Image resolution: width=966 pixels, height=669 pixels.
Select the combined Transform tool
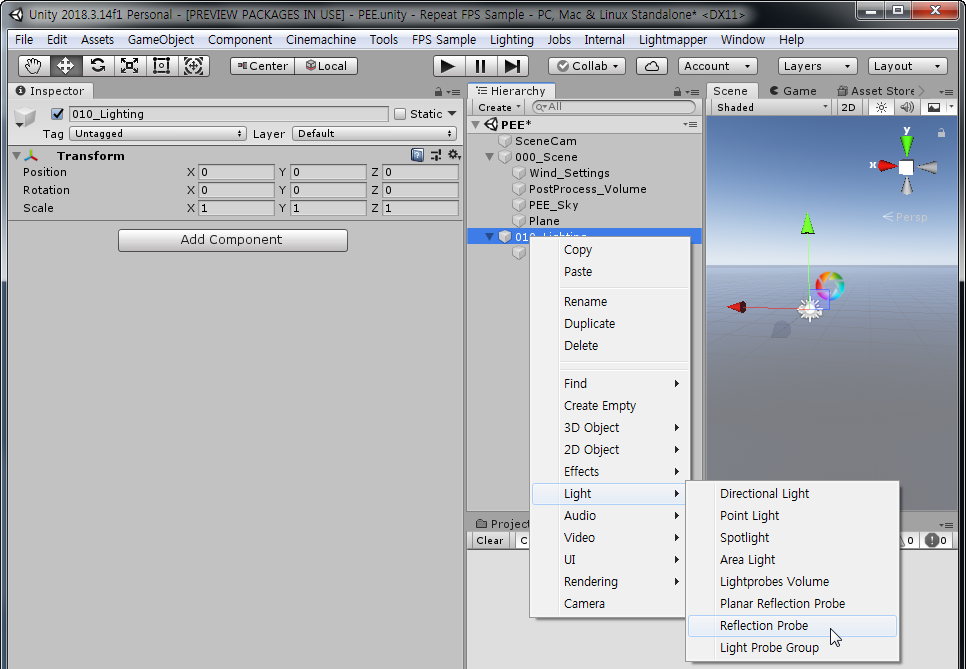193,66
